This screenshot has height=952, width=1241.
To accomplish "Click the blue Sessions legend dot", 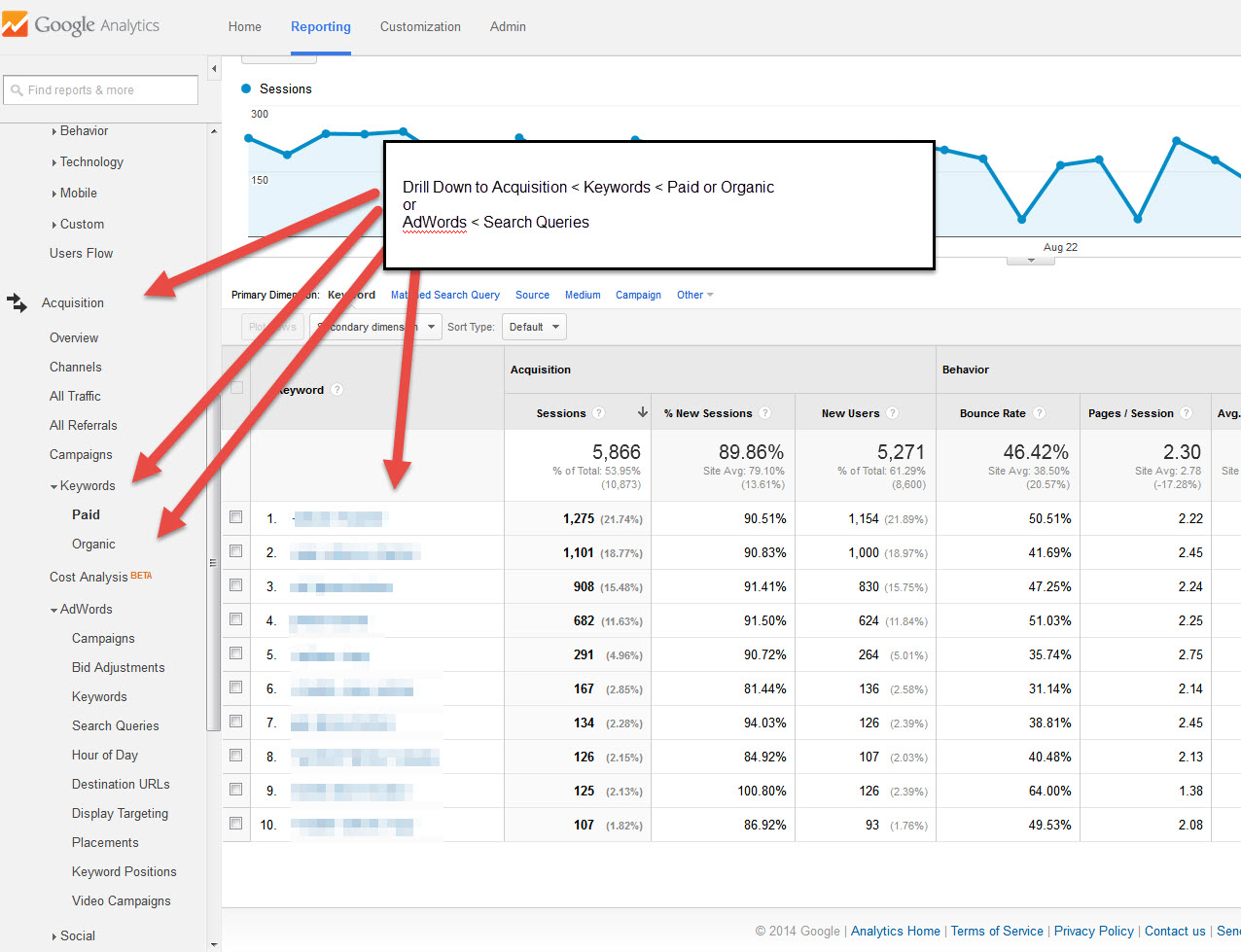I will pos(246,88).
